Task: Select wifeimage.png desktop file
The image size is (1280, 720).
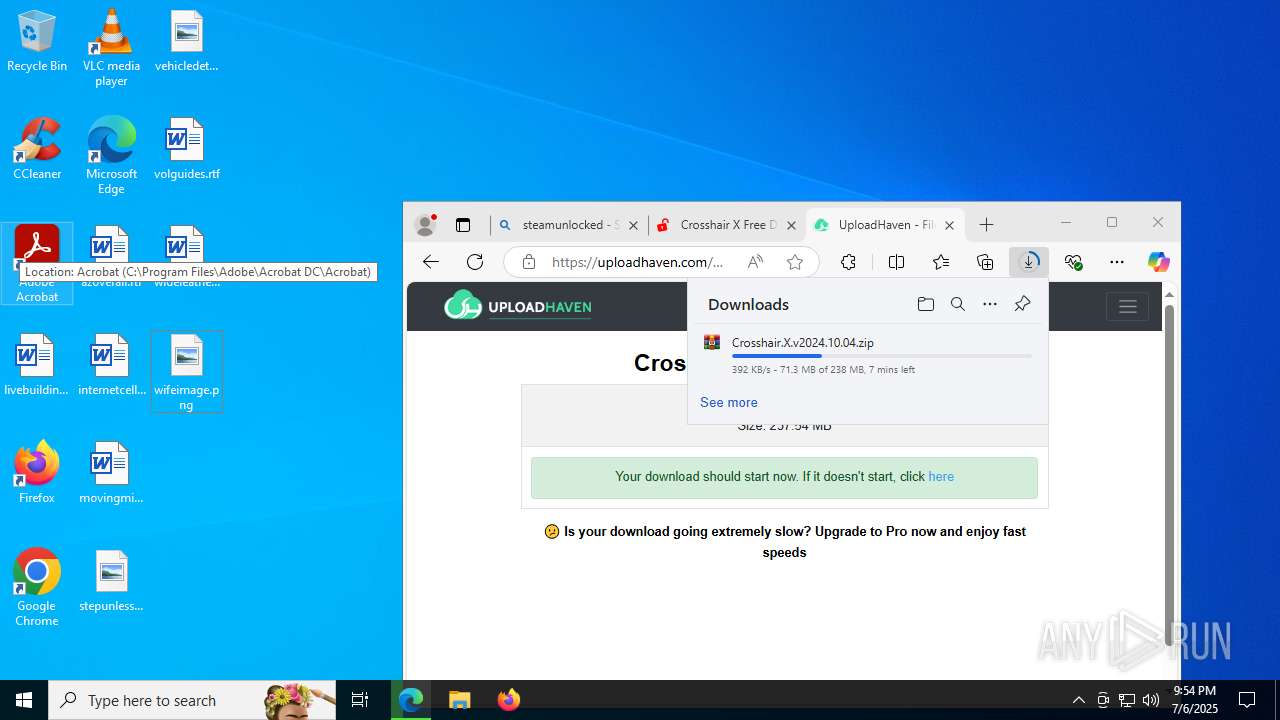Action: (x=186, y=371)
